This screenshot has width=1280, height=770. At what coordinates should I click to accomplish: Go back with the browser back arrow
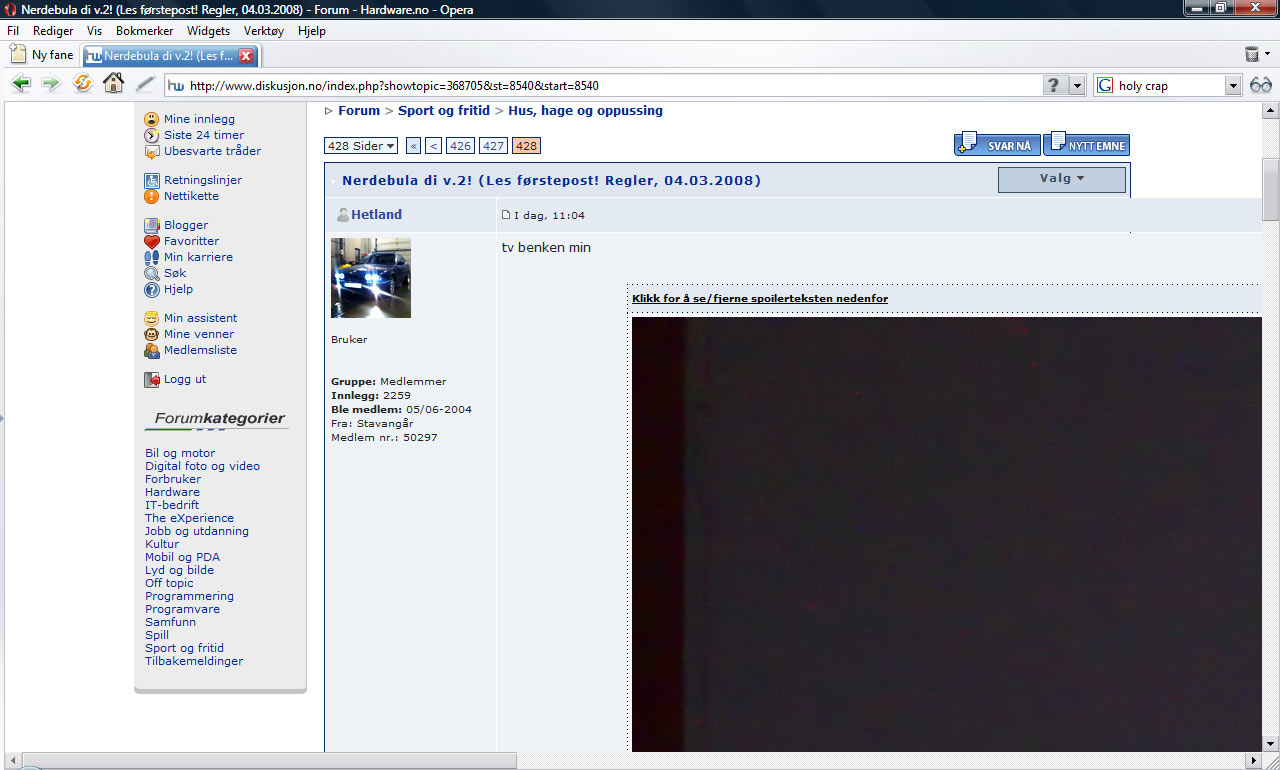21,84
